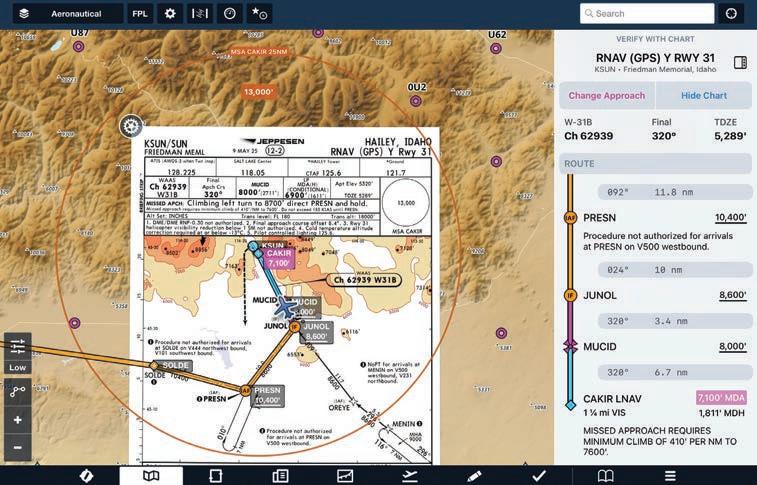
Task: Open the Aeronautical map layer selector
Action: coord(68,14)
